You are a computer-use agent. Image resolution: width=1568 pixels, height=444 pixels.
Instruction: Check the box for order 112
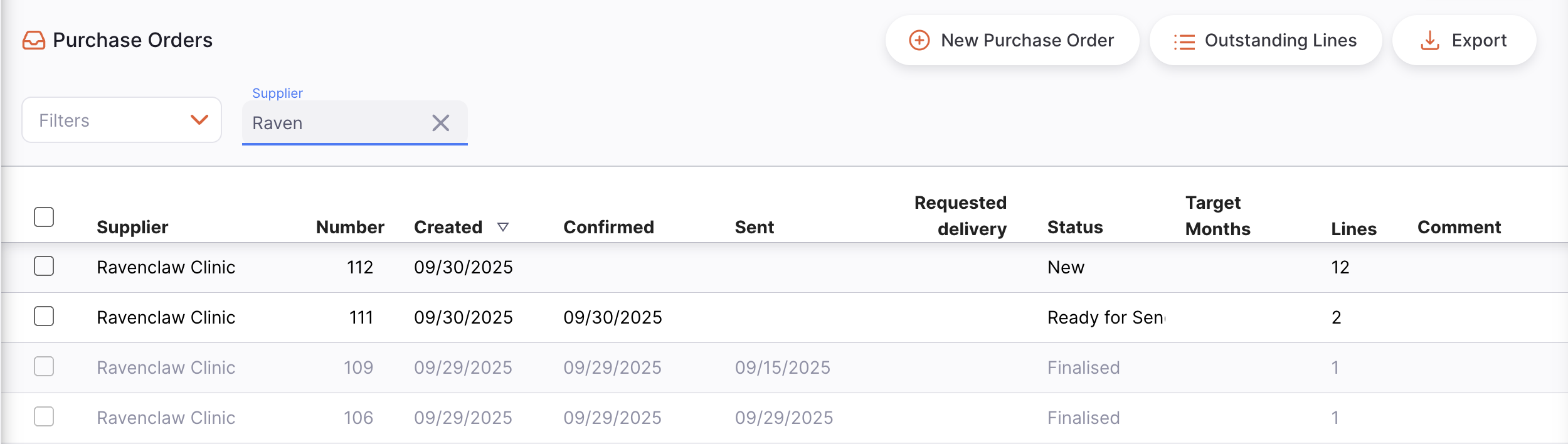coord(44,266)
